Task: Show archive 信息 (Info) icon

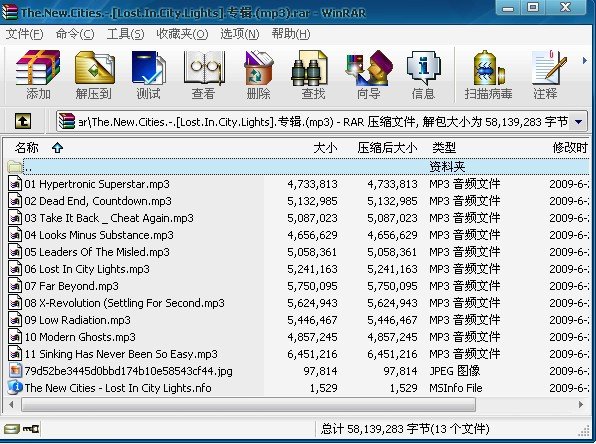Action: click(x=423, y=75)
